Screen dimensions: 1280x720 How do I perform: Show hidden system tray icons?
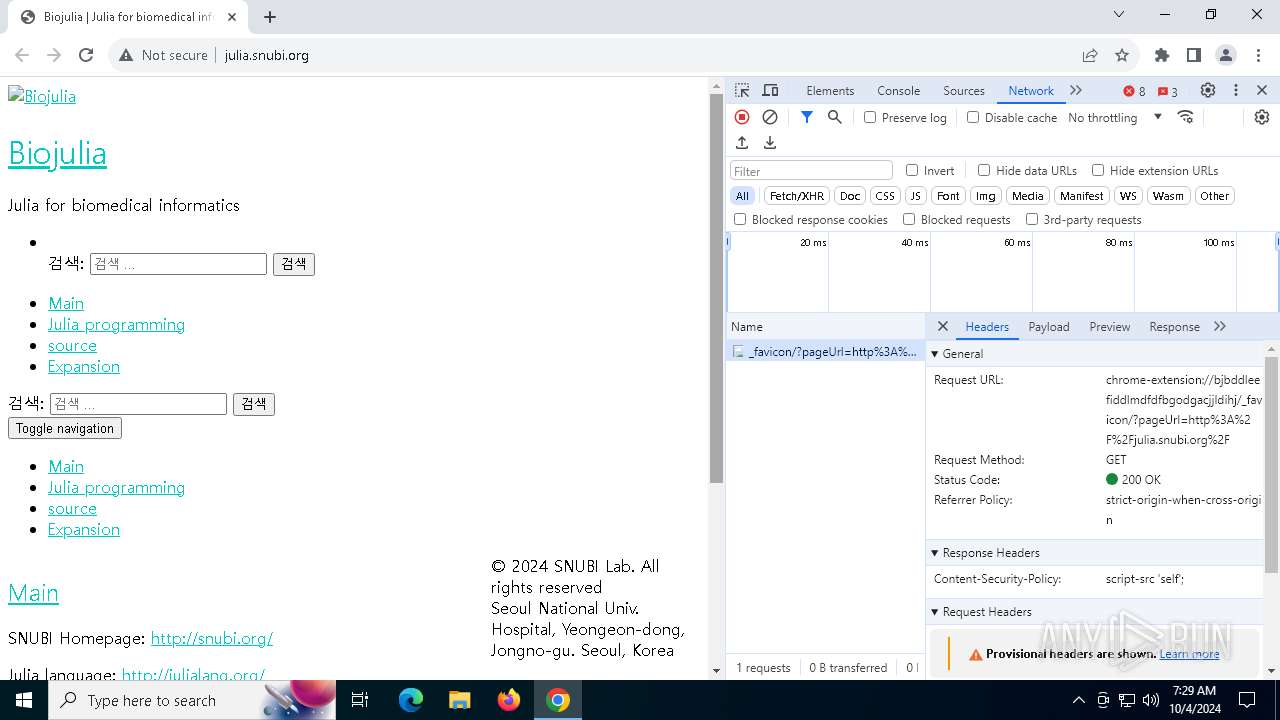(1078, 700)
